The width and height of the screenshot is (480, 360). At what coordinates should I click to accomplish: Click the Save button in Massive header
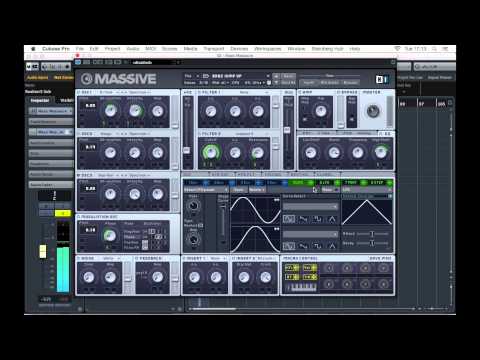pyautogui.click(x=289, y=76)
